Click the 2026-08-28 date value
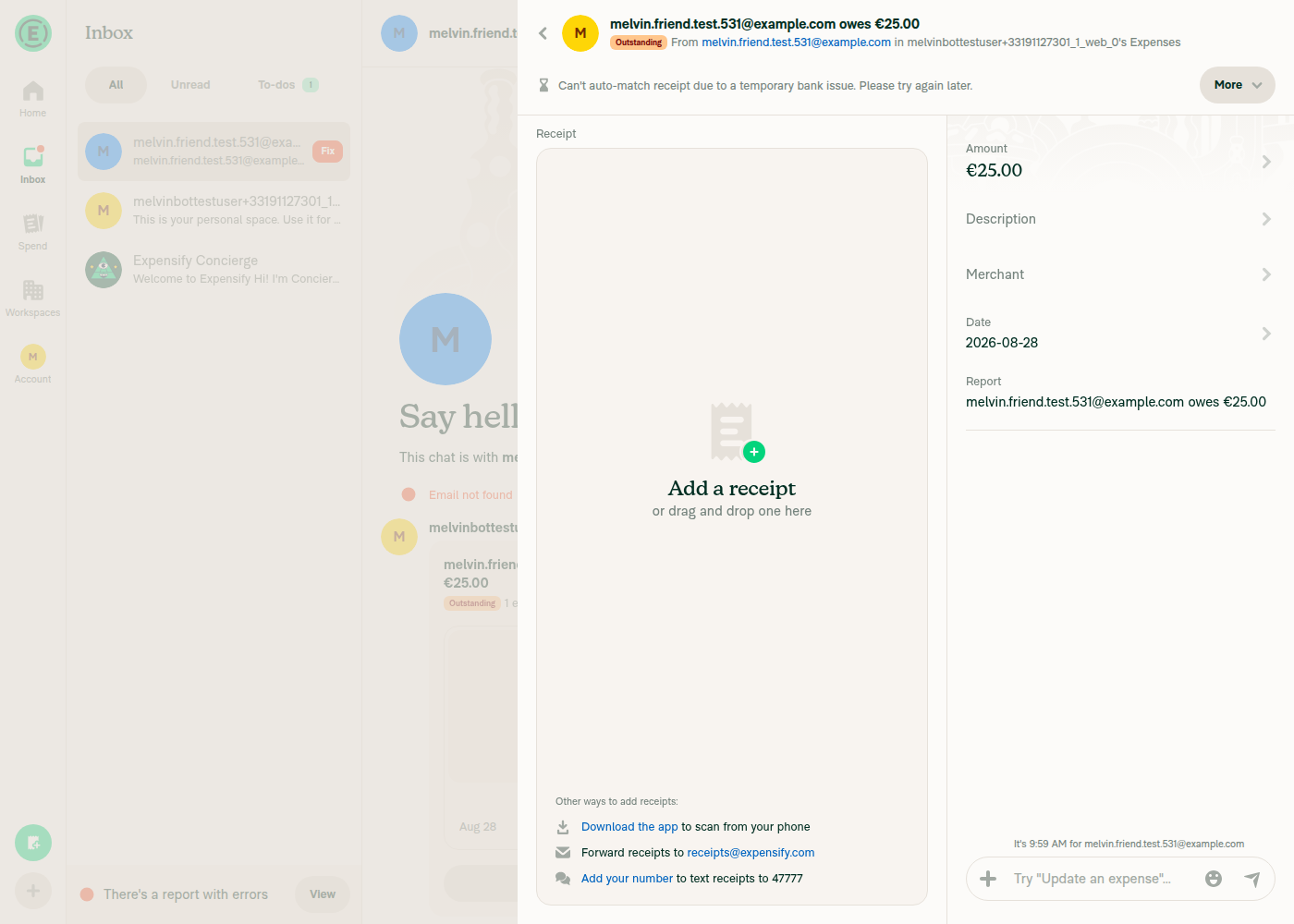Image resolution: width=1294 pixels, height=924 pixels. (1002, 343)
